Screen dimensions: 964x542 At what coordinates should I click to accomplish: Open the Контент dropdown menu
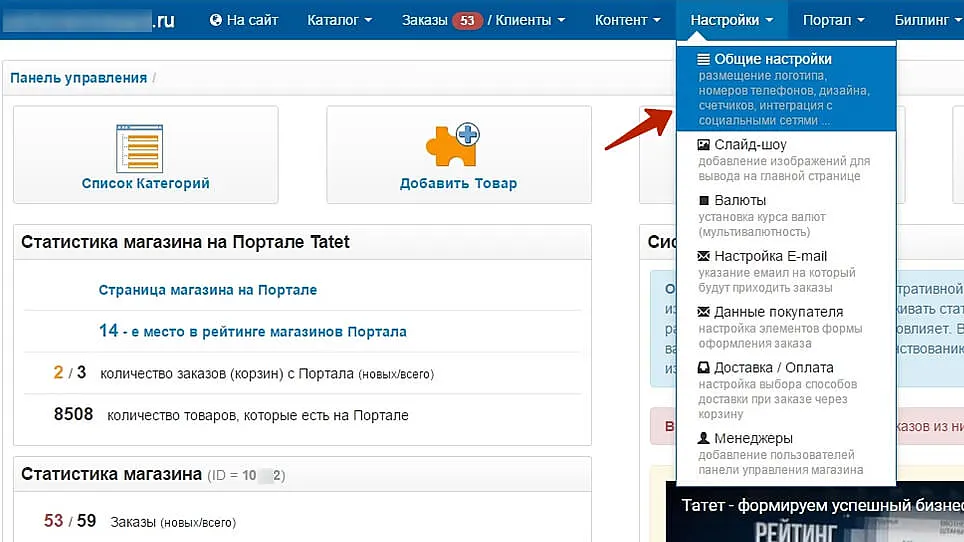(627, 20)
